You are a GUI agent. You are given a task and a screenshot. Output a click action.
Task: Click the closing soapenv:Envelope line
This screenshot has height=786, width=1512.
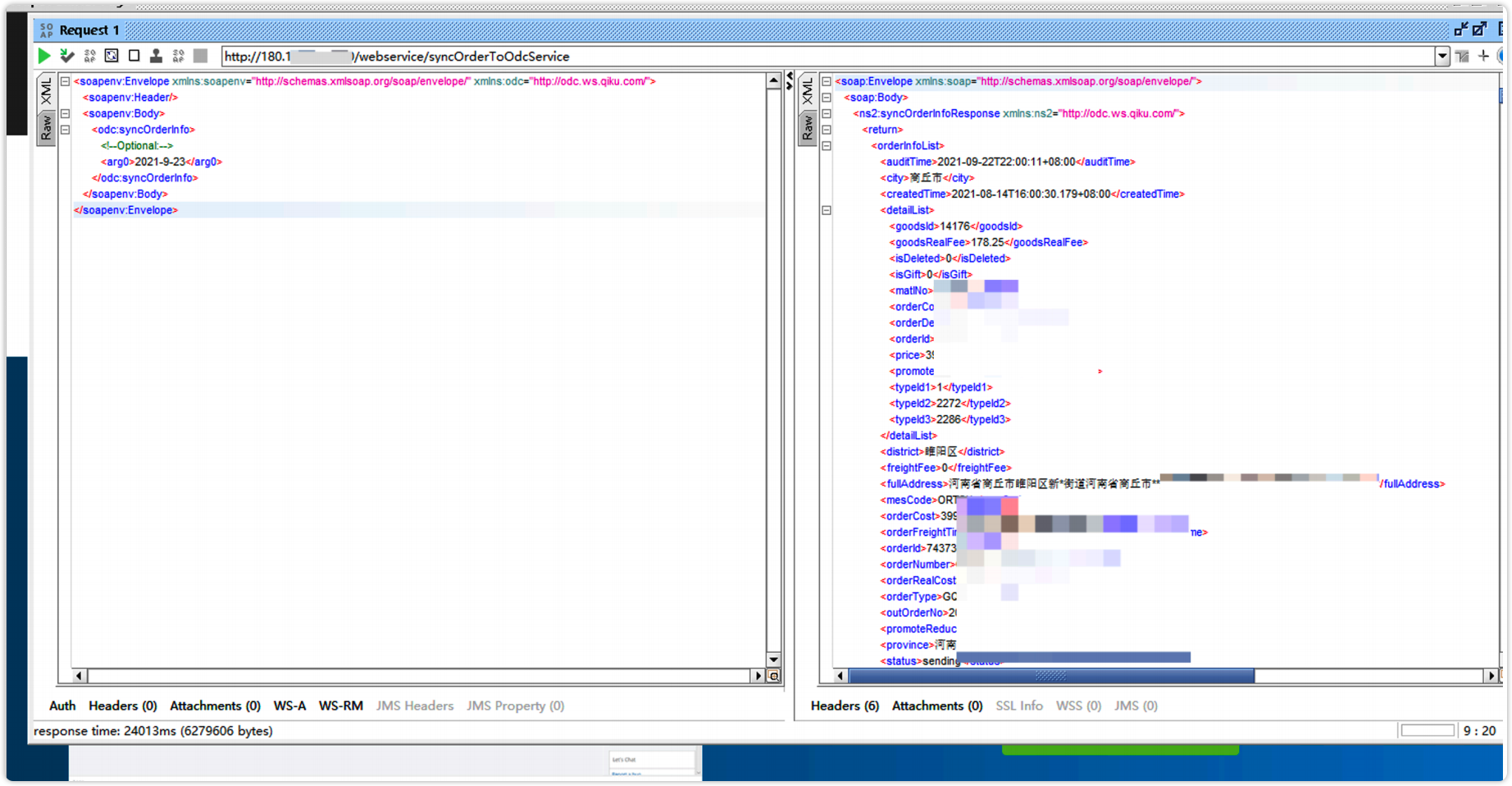pos(126,210)
